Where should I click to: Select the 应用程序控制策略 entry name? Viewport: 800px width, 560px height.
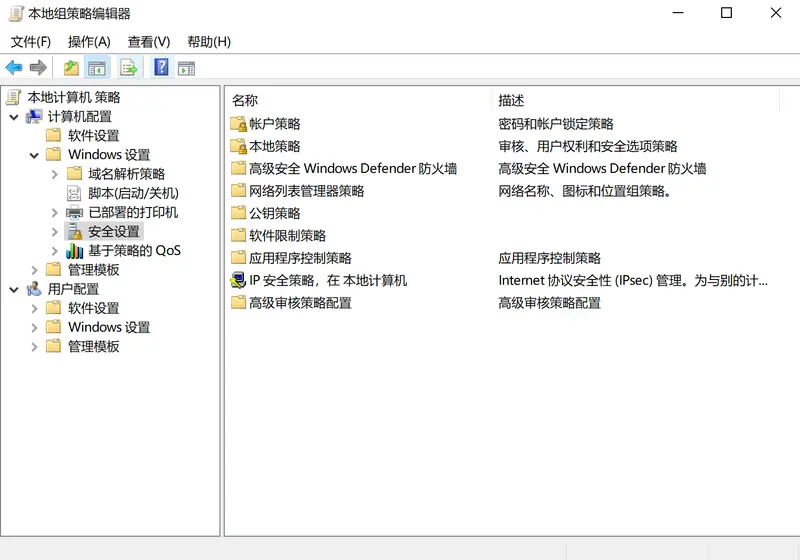300,258
